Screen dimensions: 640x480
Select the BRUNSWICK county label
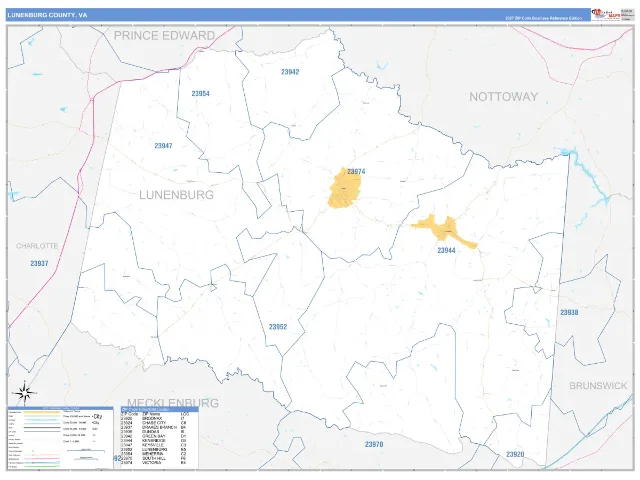598,386
